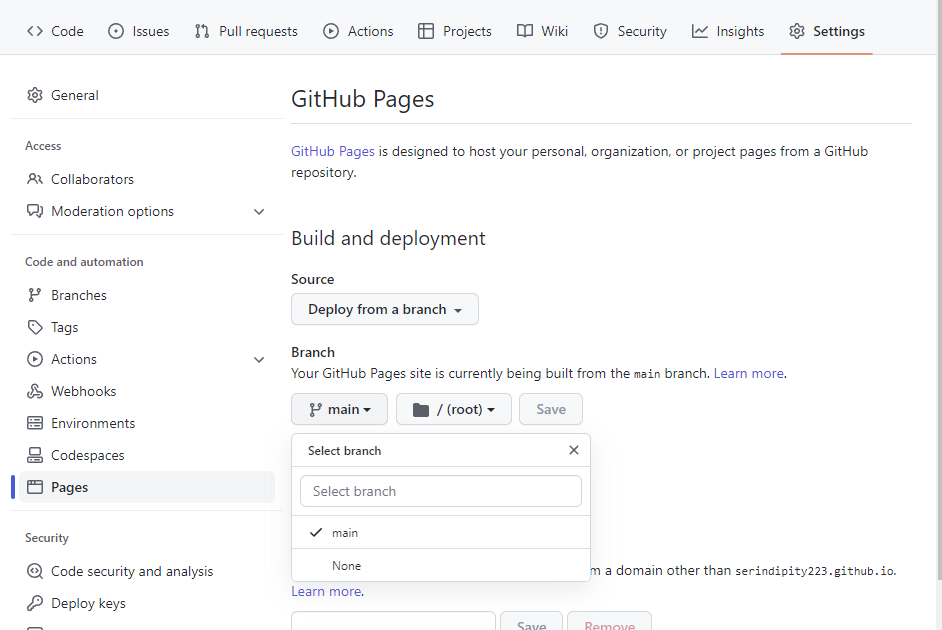Open the / (root) folder dropdown
The width and height of the screenshot is (942, 630).
click(454, 409)
